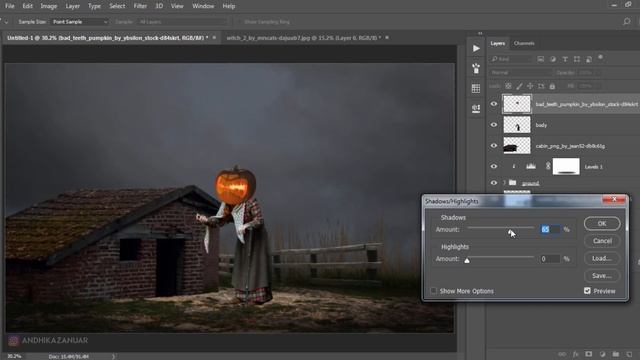
Task: Filter layers by smart object icon
Action: tap(589, 59)
